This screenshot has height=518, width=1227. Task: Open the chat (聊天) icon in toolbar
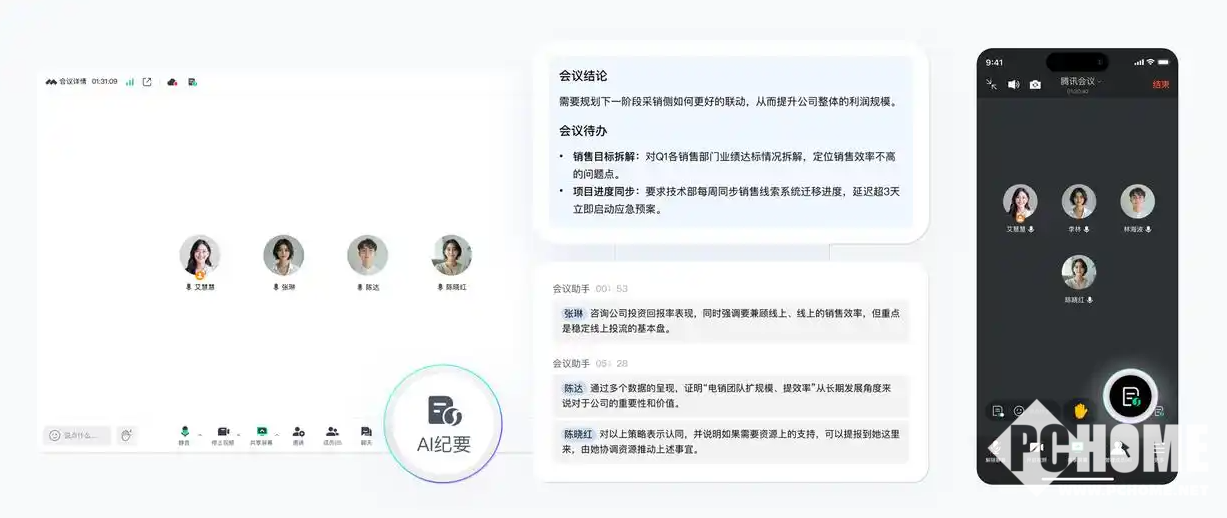pos(366,434)
